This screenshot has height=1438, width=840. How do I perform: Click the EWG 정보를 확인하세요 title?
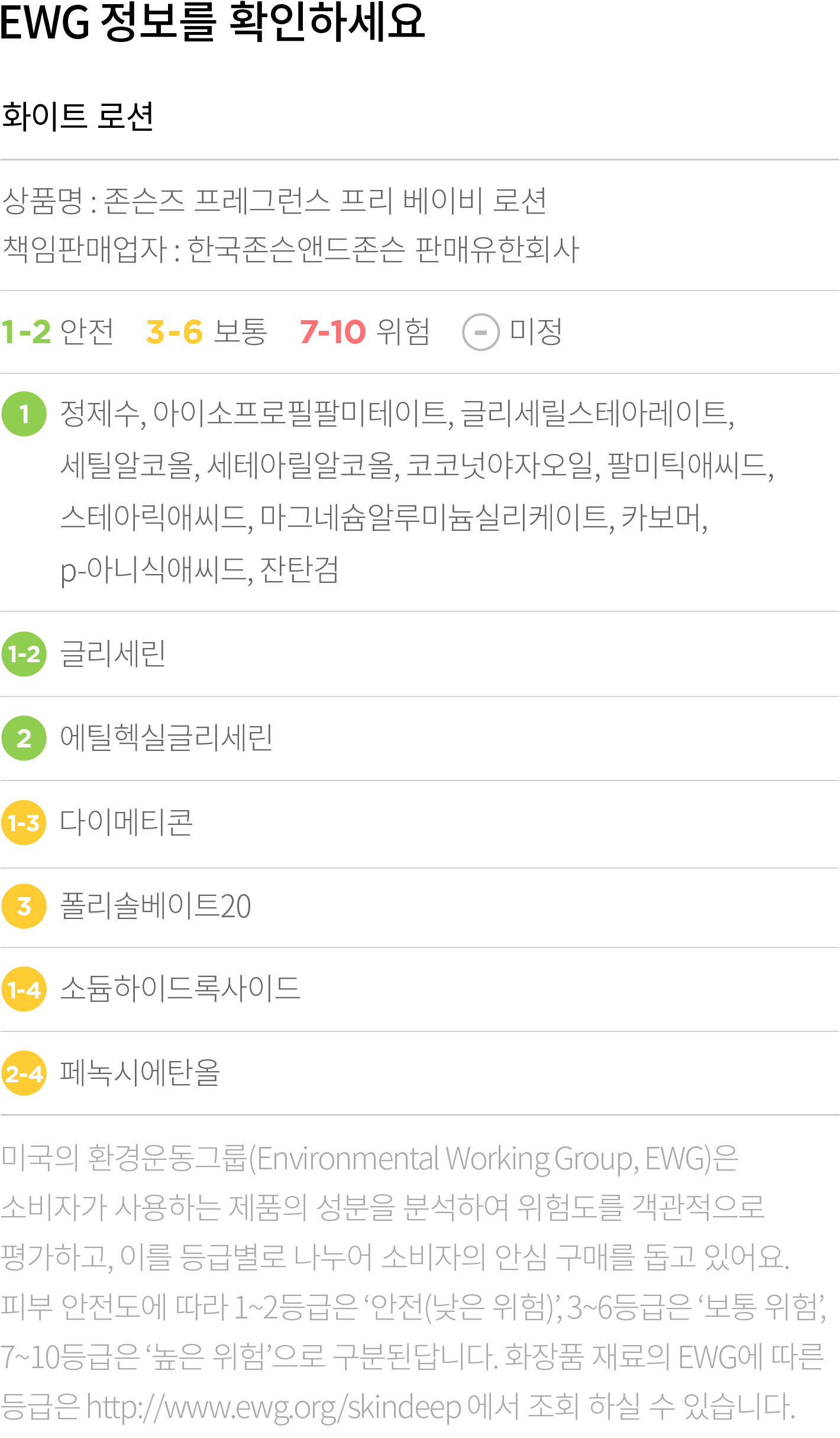213,22
